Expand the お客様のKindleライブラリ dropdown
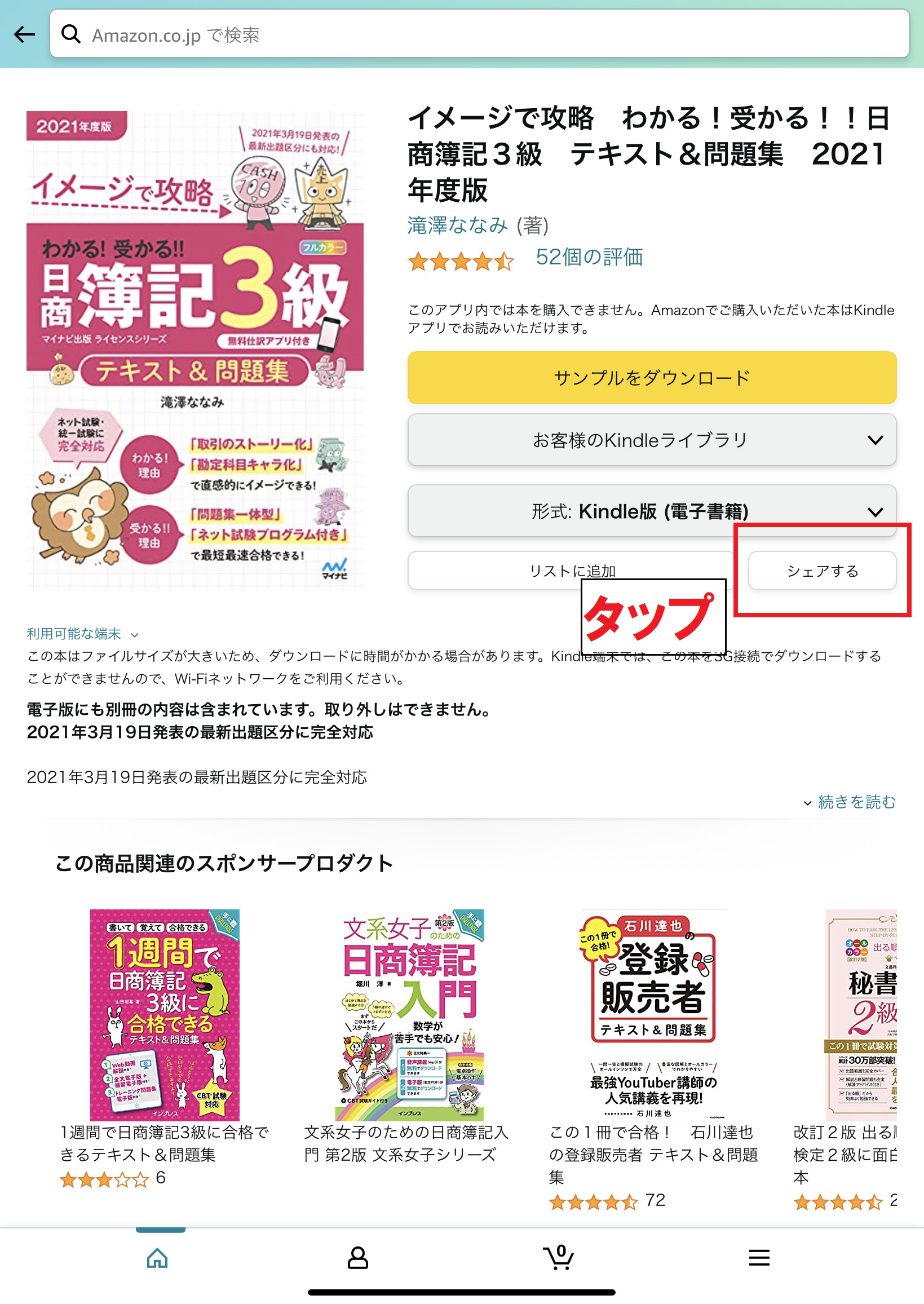924x1304 pixels. click(652, 440)
